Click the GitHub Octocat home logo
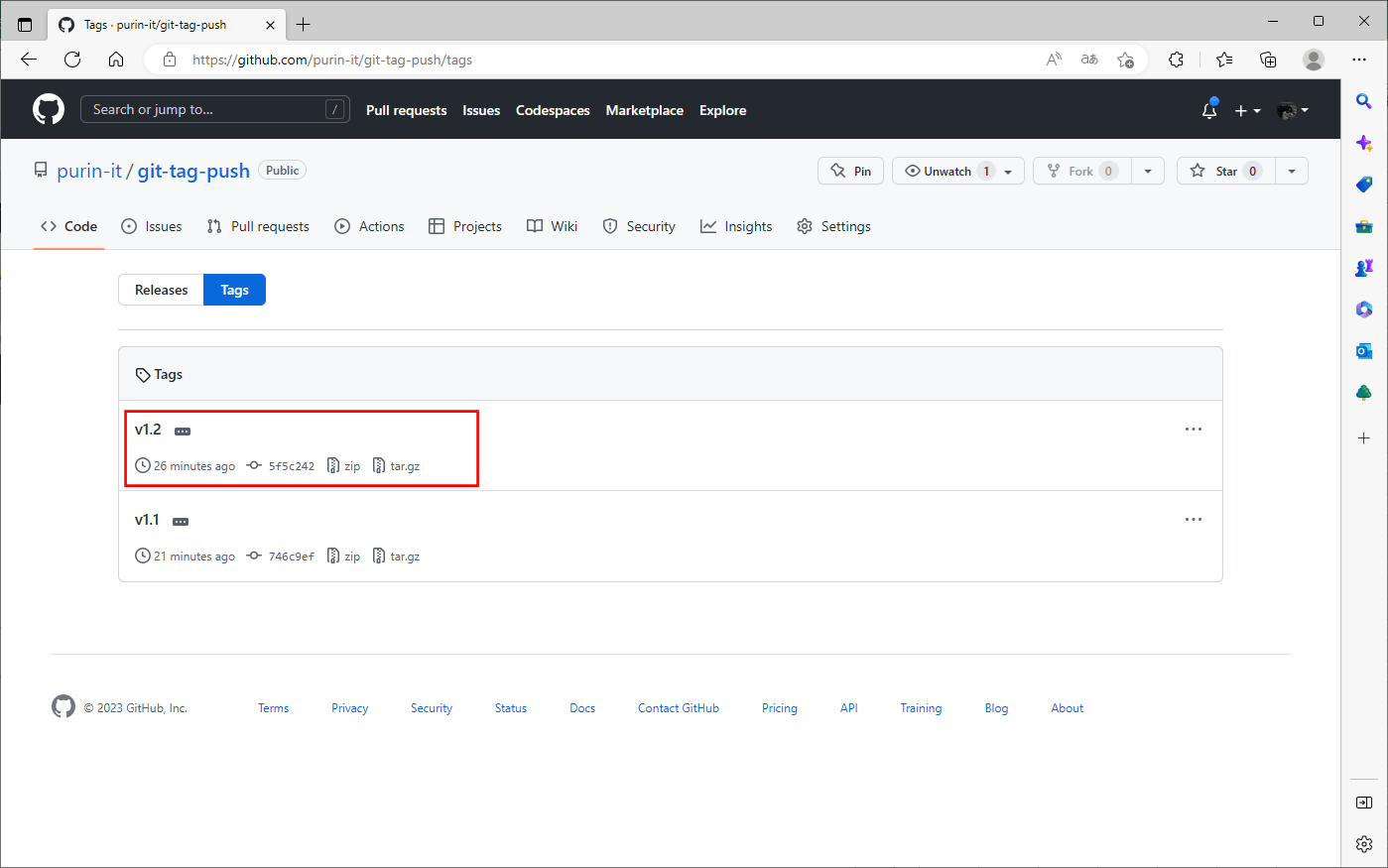 (x=48, y=109)
